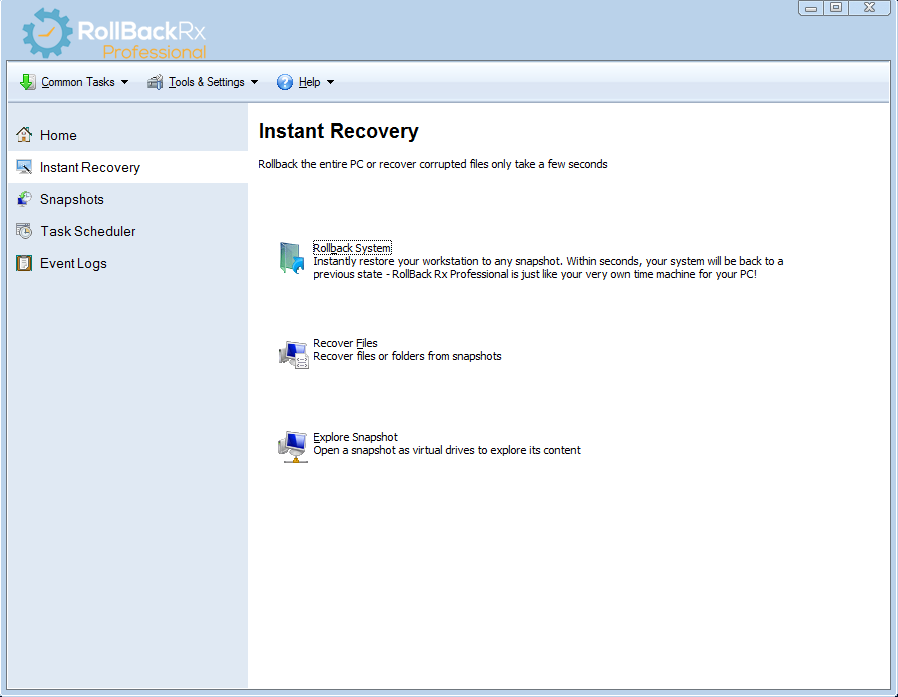Click the Tools & Settings toolbar icon
Viewport: 898px width, 697px height.
pyautogui.click(x=154, y=82)
